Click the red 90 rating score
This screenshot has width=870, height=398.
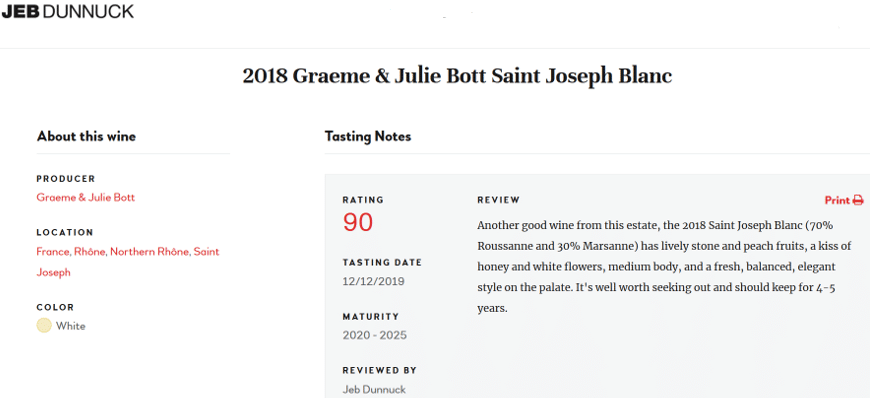tap(358, 223)
